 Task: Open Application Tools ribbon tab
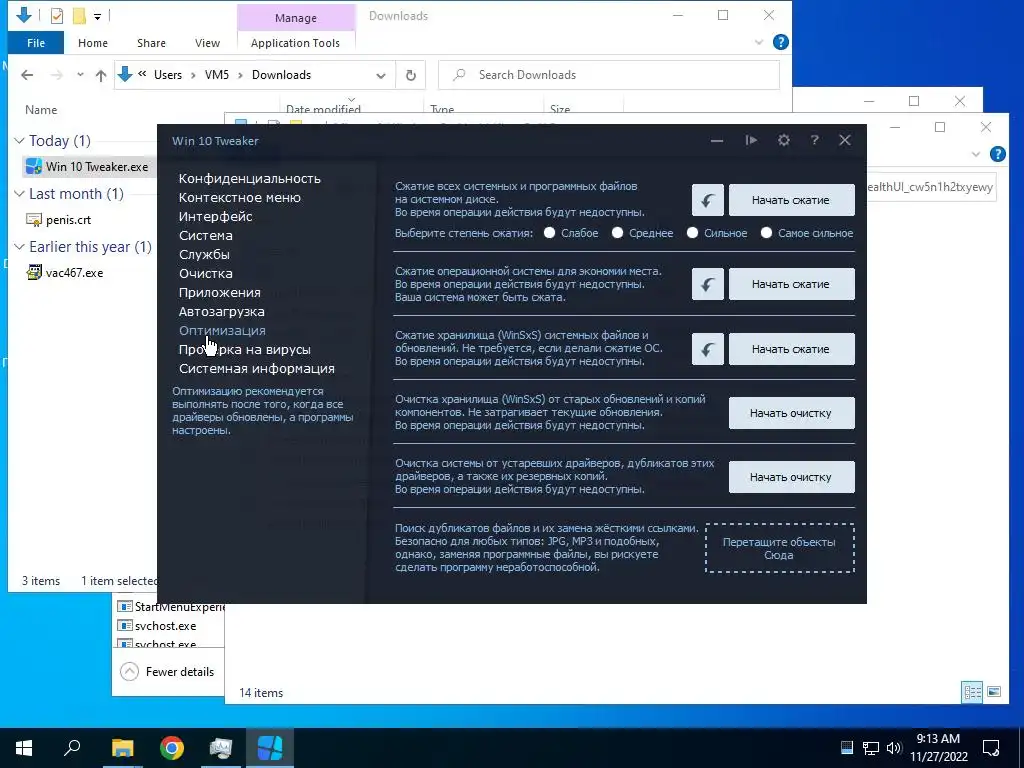click(x=295, y=42)
